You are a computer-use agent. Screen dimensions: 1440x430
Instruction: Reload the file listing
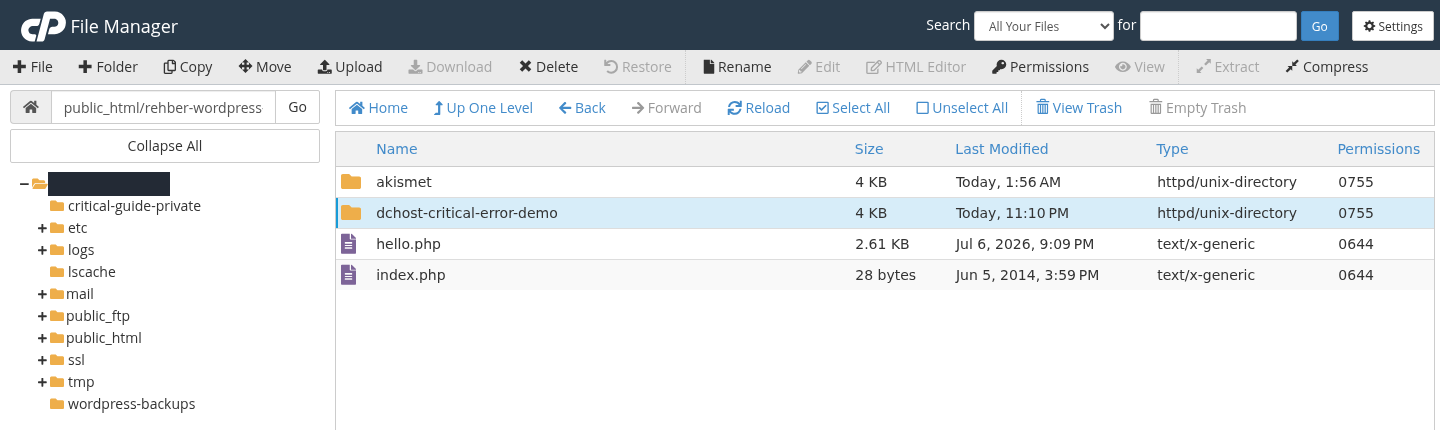coord(758,108)
